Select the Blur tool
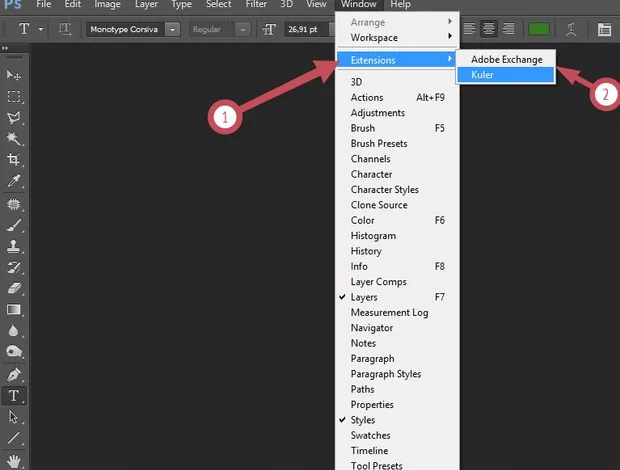The image size is (620, 470). tap(14, 331)
